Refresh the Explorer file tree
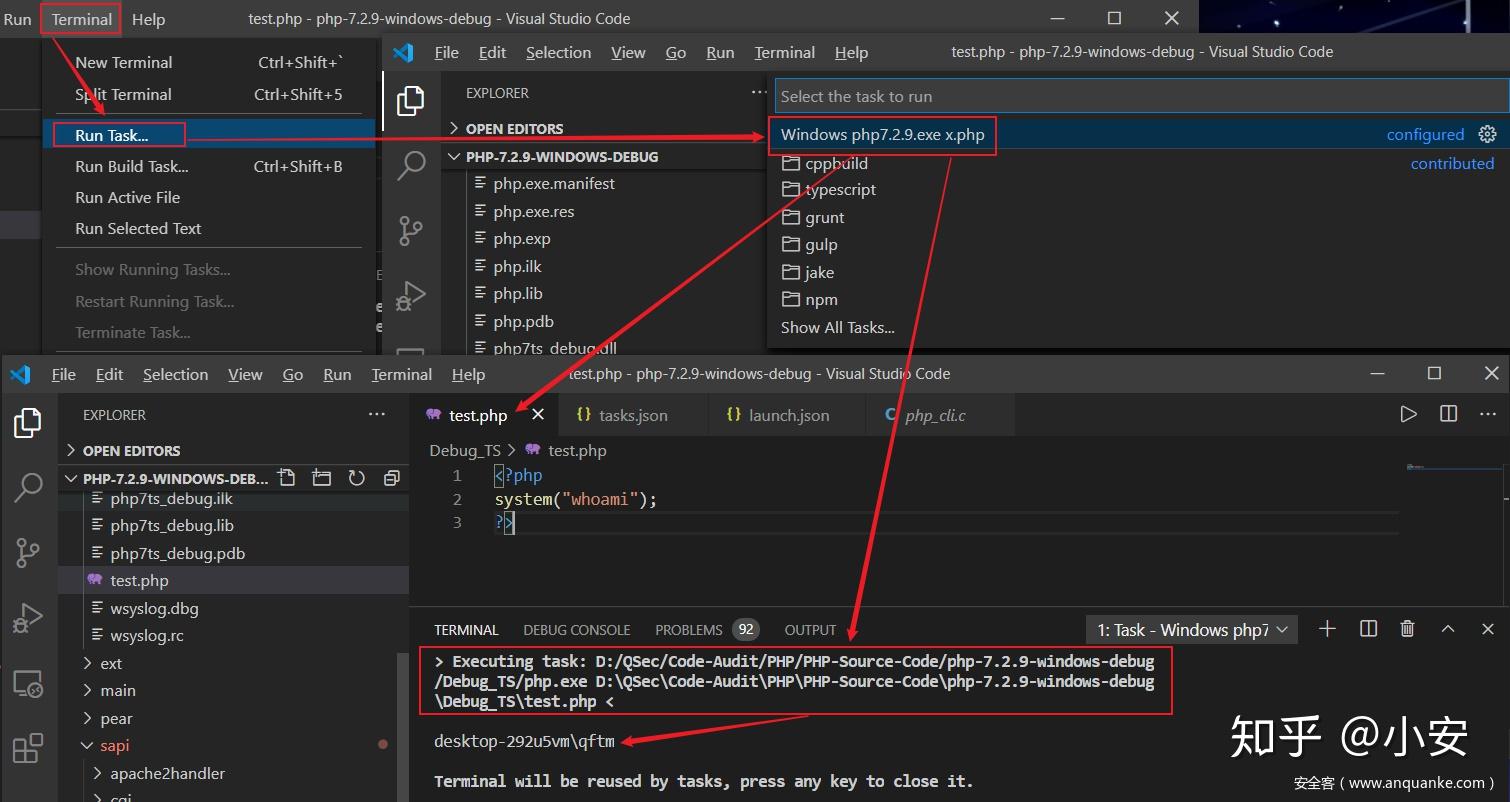1510x802 pixels. (356, 478)
